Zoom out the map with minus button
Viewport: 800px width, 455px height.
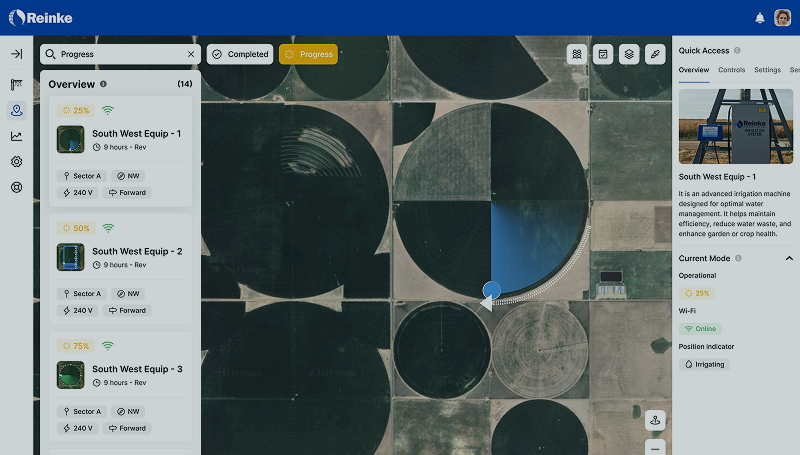(x=655, y=447)
